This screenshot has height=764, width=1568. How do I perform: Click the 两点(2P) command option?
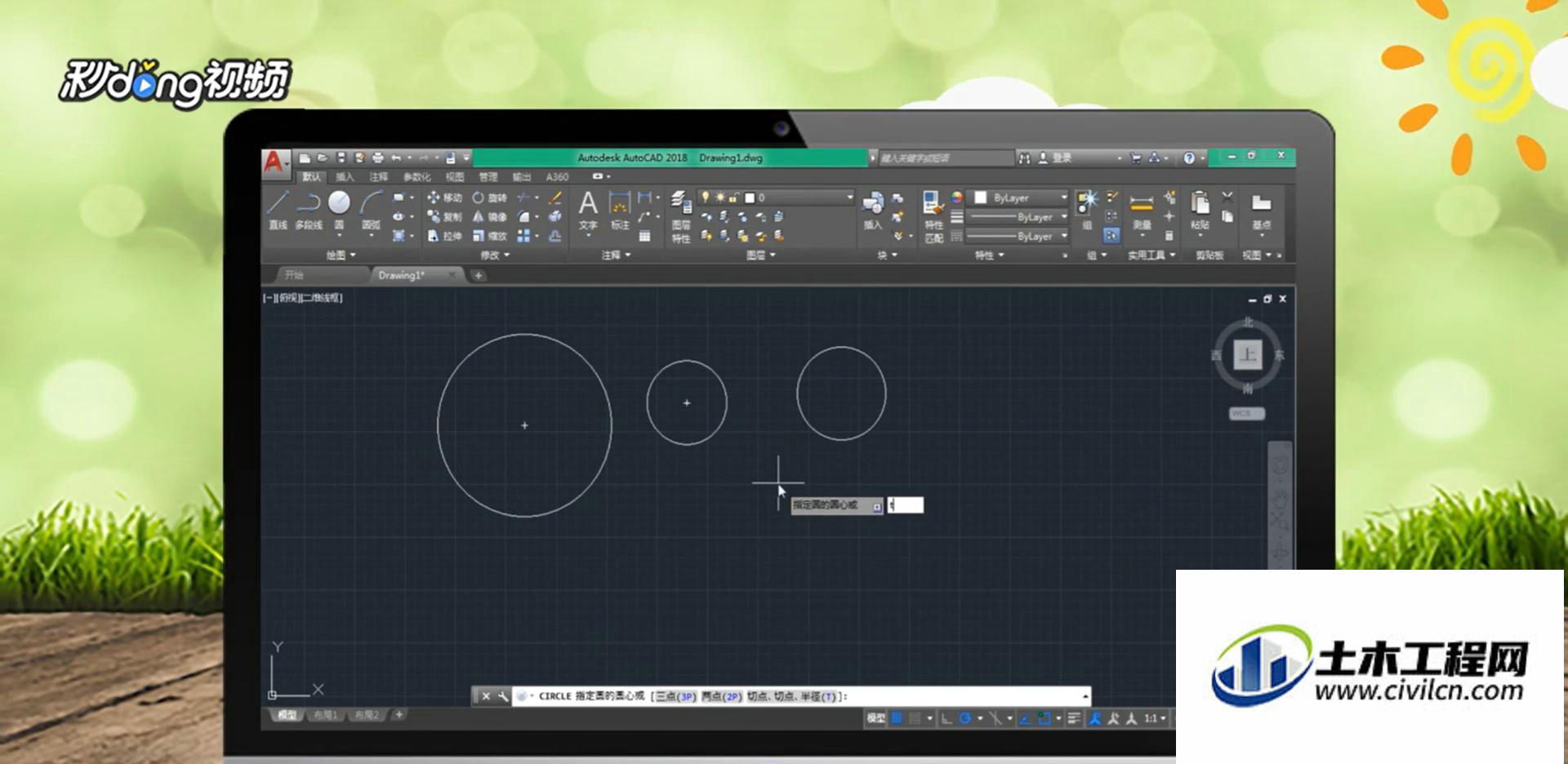point(722,696)
